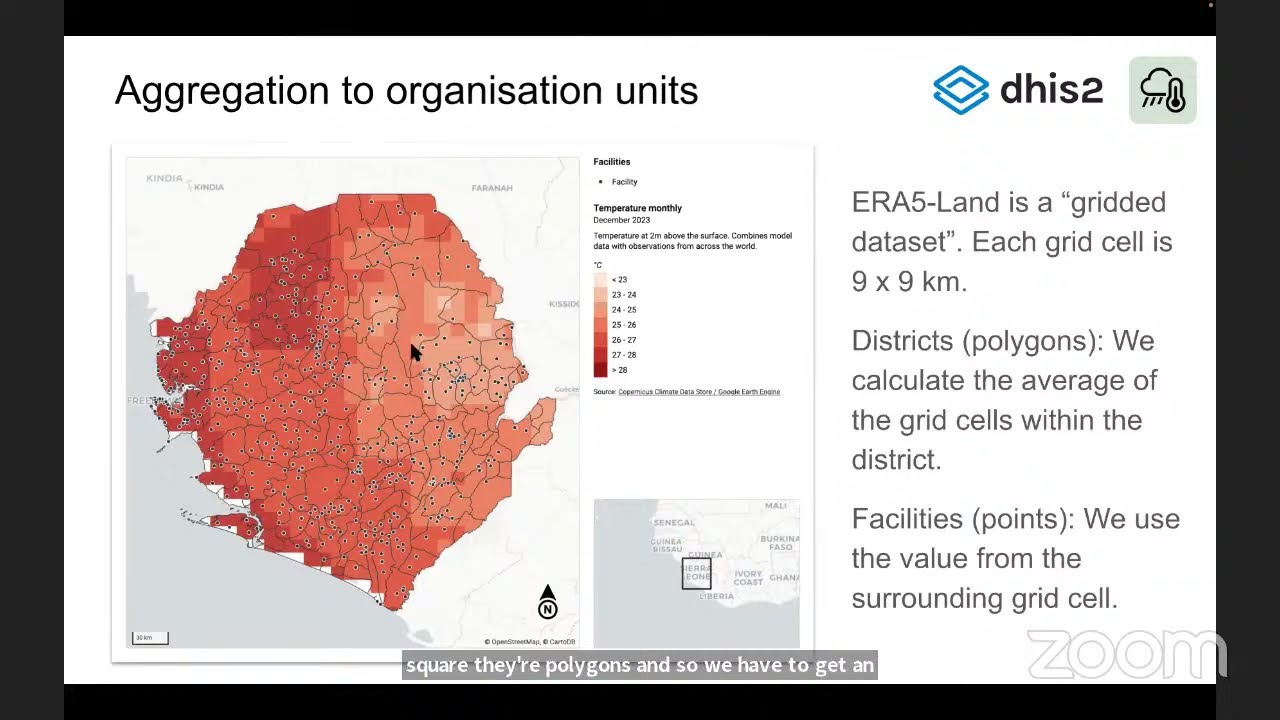Click the north arrow compass icon
The width and height of the screenshot is (1280, 720).
click(x=547, y=602)
